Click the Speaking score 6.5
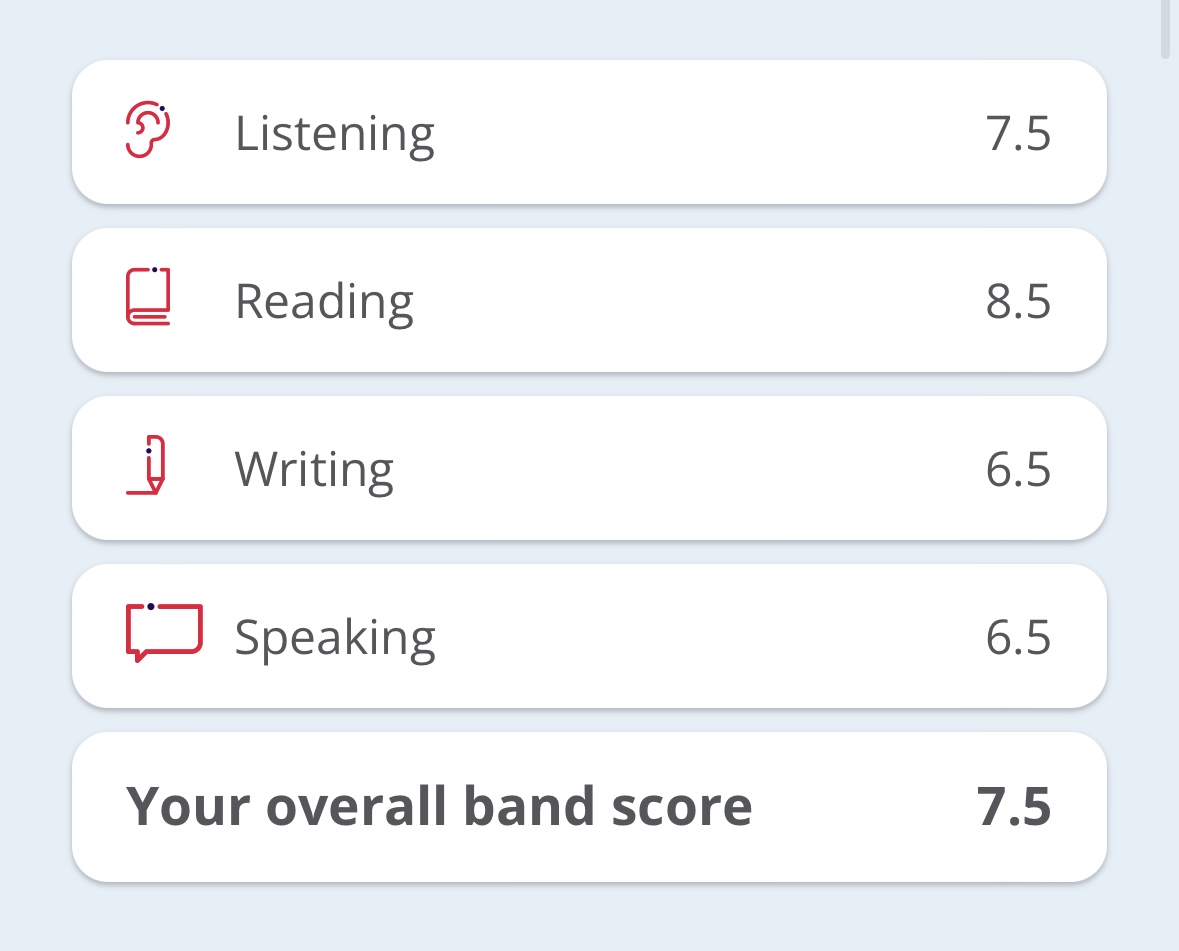This screenshot has width=1179, height=951. [1018, 638]
